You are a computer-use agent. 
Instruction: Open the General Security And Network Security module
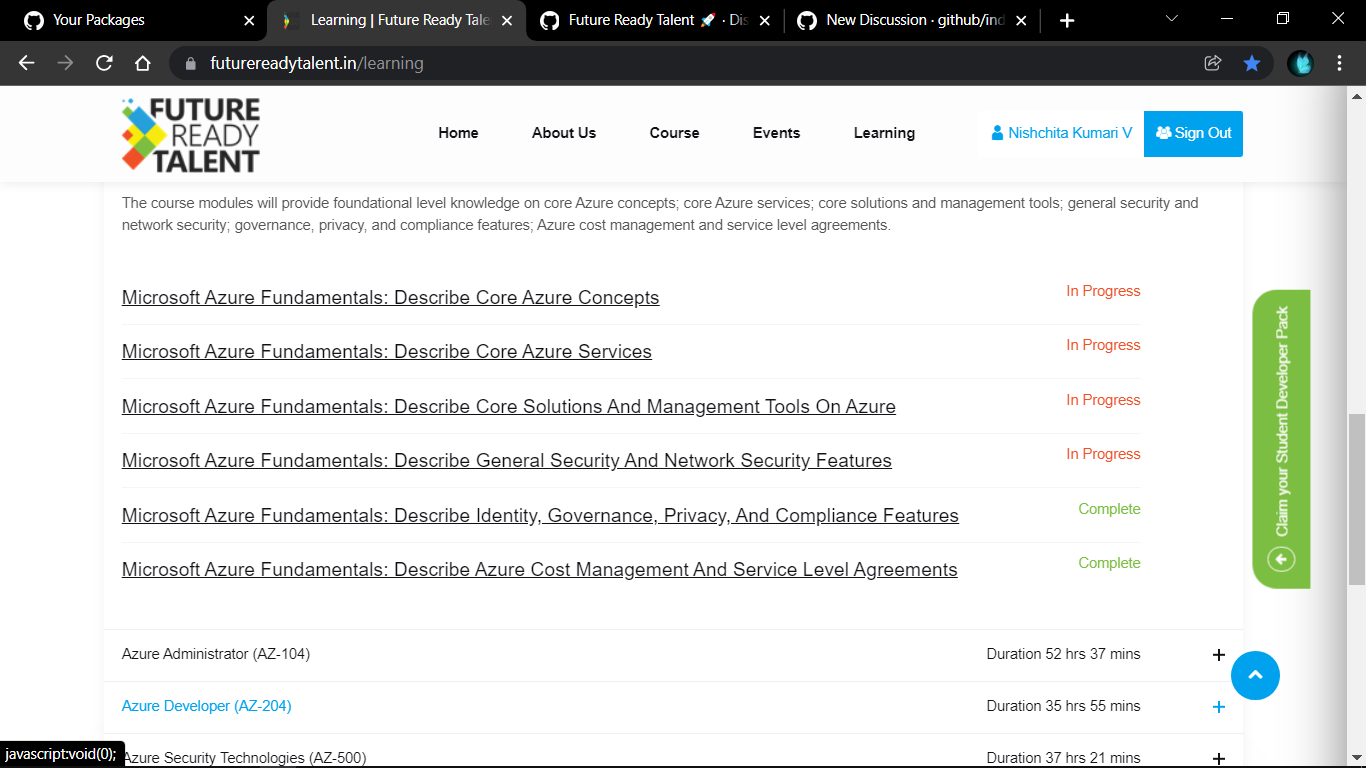(x=507, y=461)
